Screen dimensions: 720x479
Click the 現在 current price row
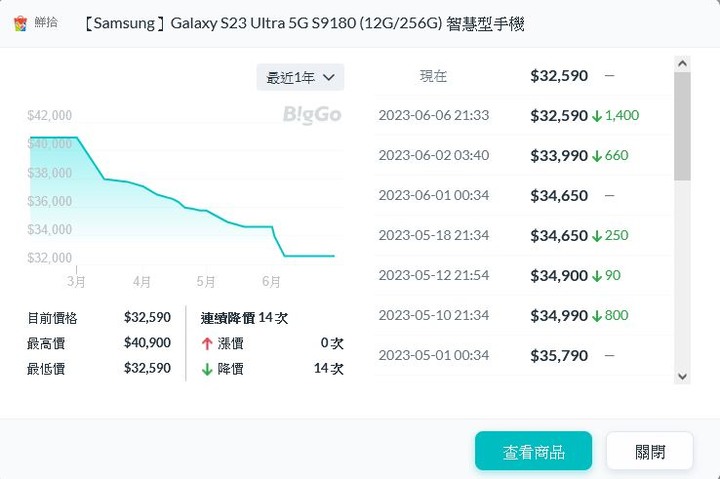pyautogui.click(x=523, y=76)
